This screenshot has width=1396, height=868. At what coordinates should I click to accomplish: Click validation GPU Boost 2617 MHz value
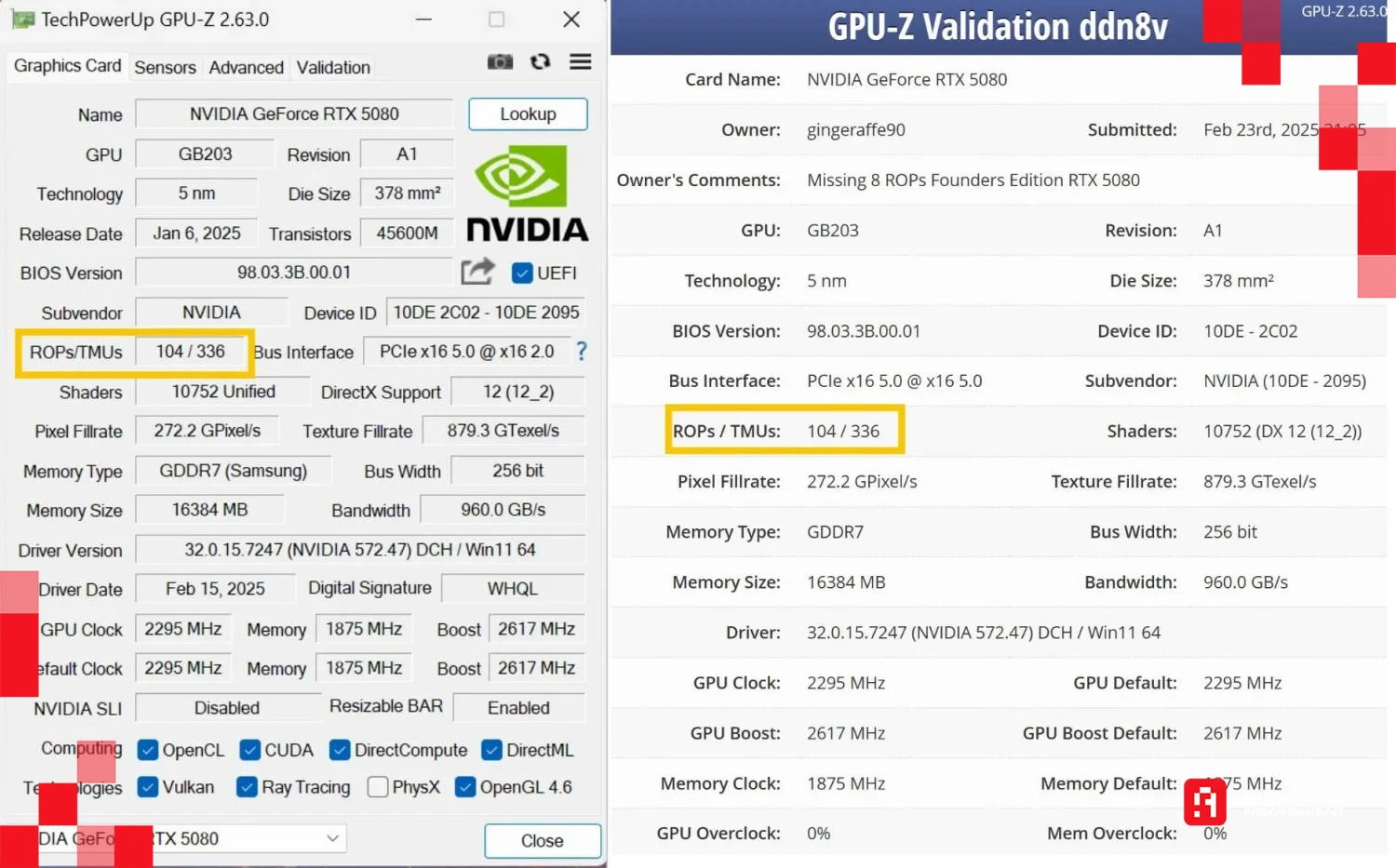coord(846,733)
